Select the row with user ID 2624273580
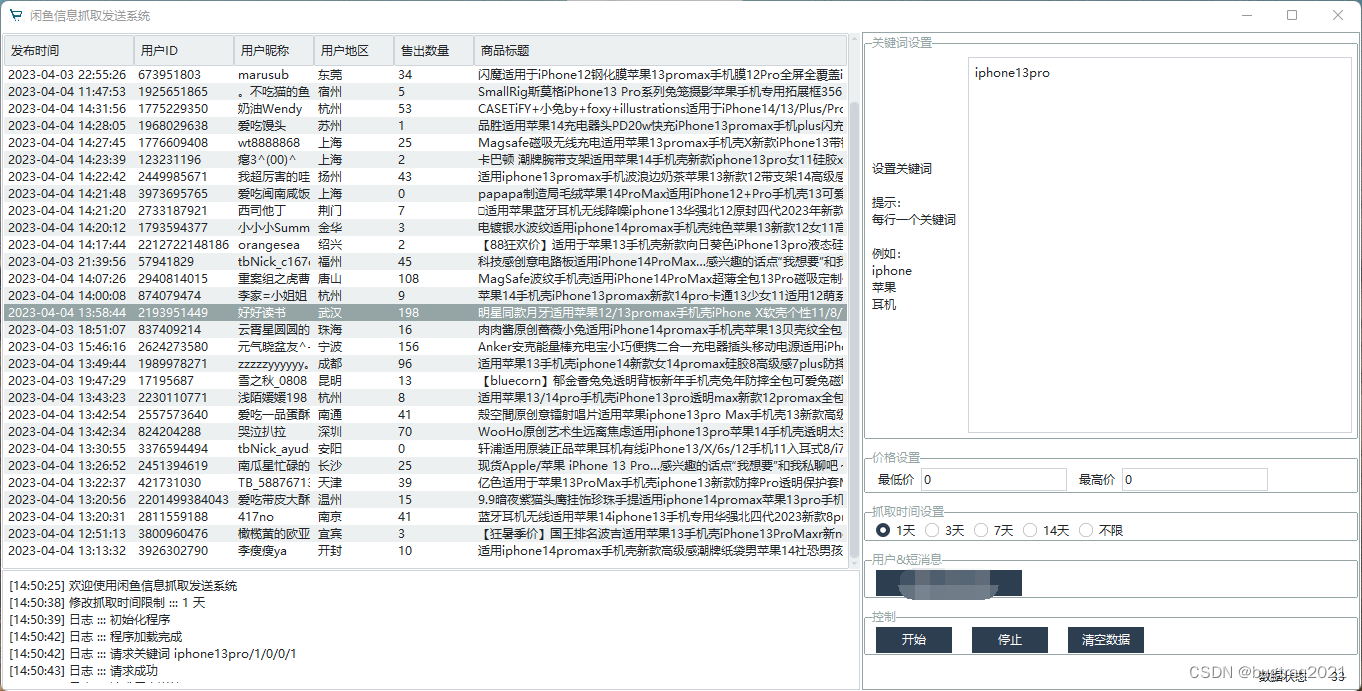 click(425, 347)
